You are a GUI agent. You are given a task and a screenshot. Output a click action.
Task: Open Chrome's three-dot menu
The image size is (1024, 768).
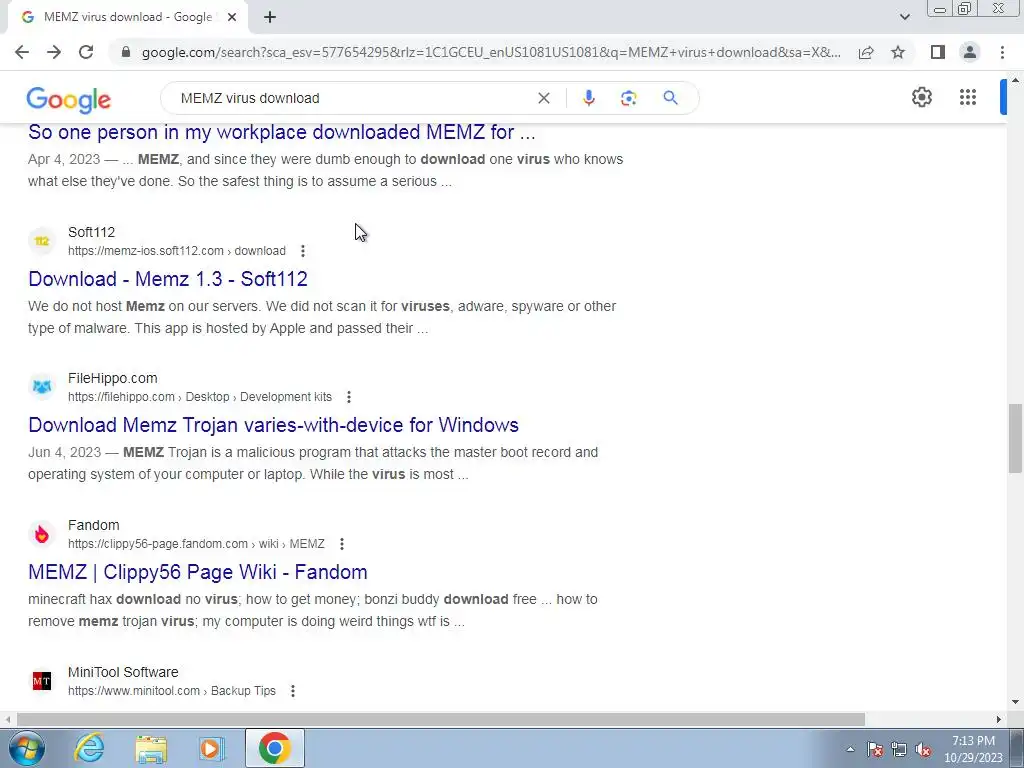click(1002, 52)
